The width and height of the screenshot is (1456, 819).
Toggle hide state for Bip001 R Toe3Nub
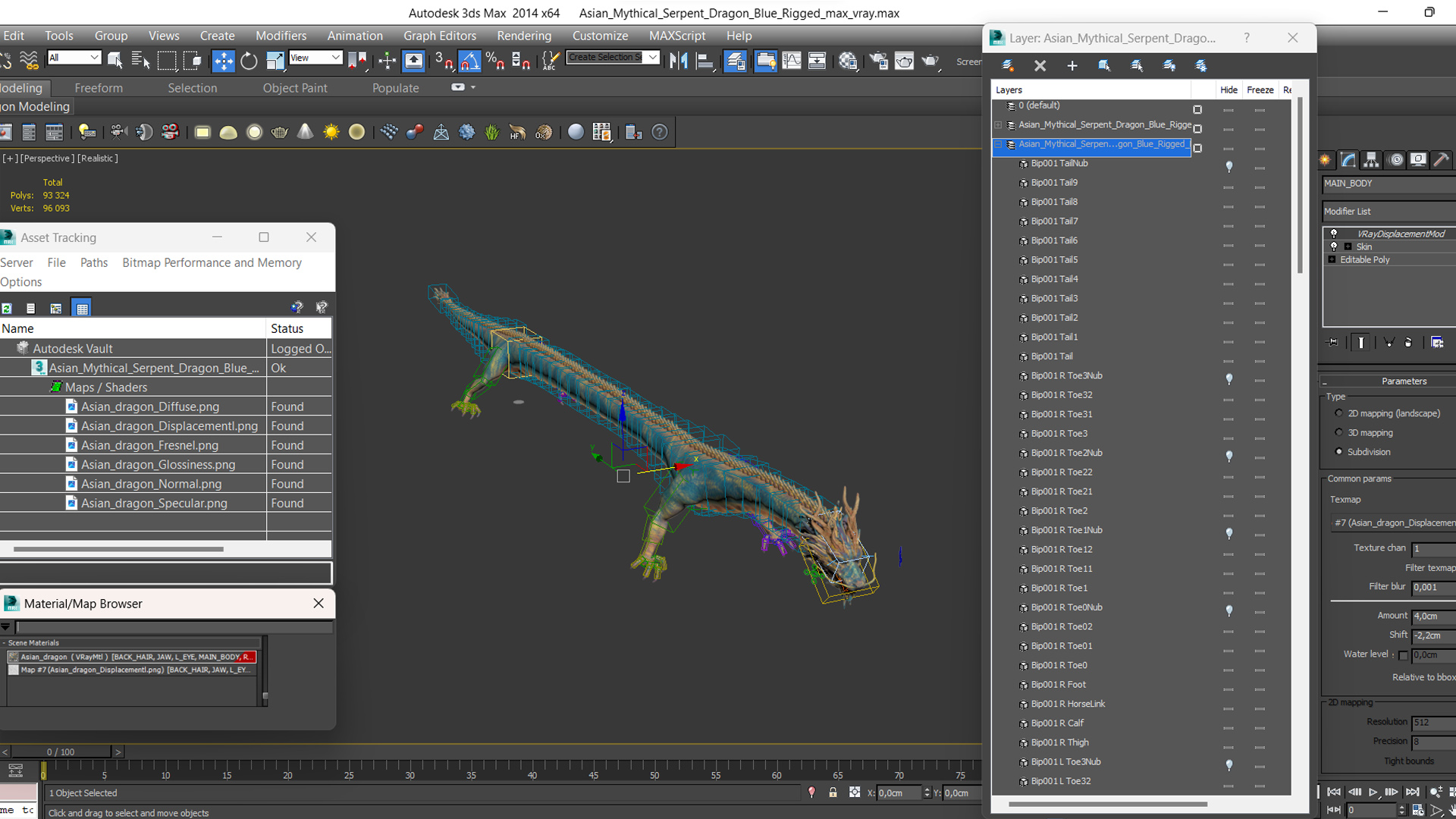click(1228, 378)
